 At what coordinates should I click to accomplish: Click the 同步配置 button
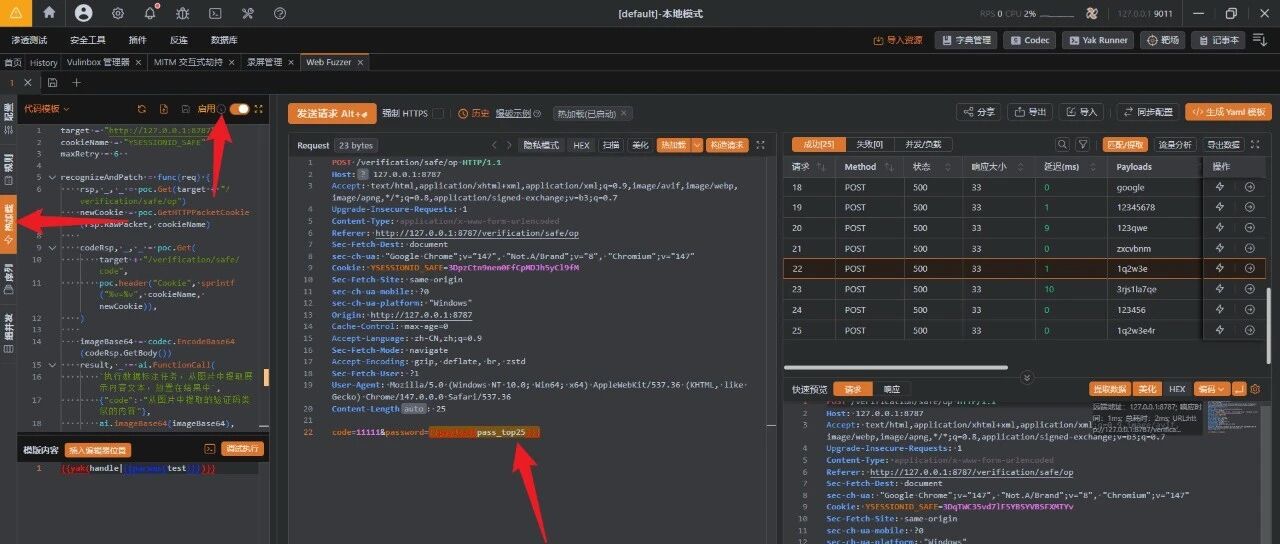click(1147, 112)
